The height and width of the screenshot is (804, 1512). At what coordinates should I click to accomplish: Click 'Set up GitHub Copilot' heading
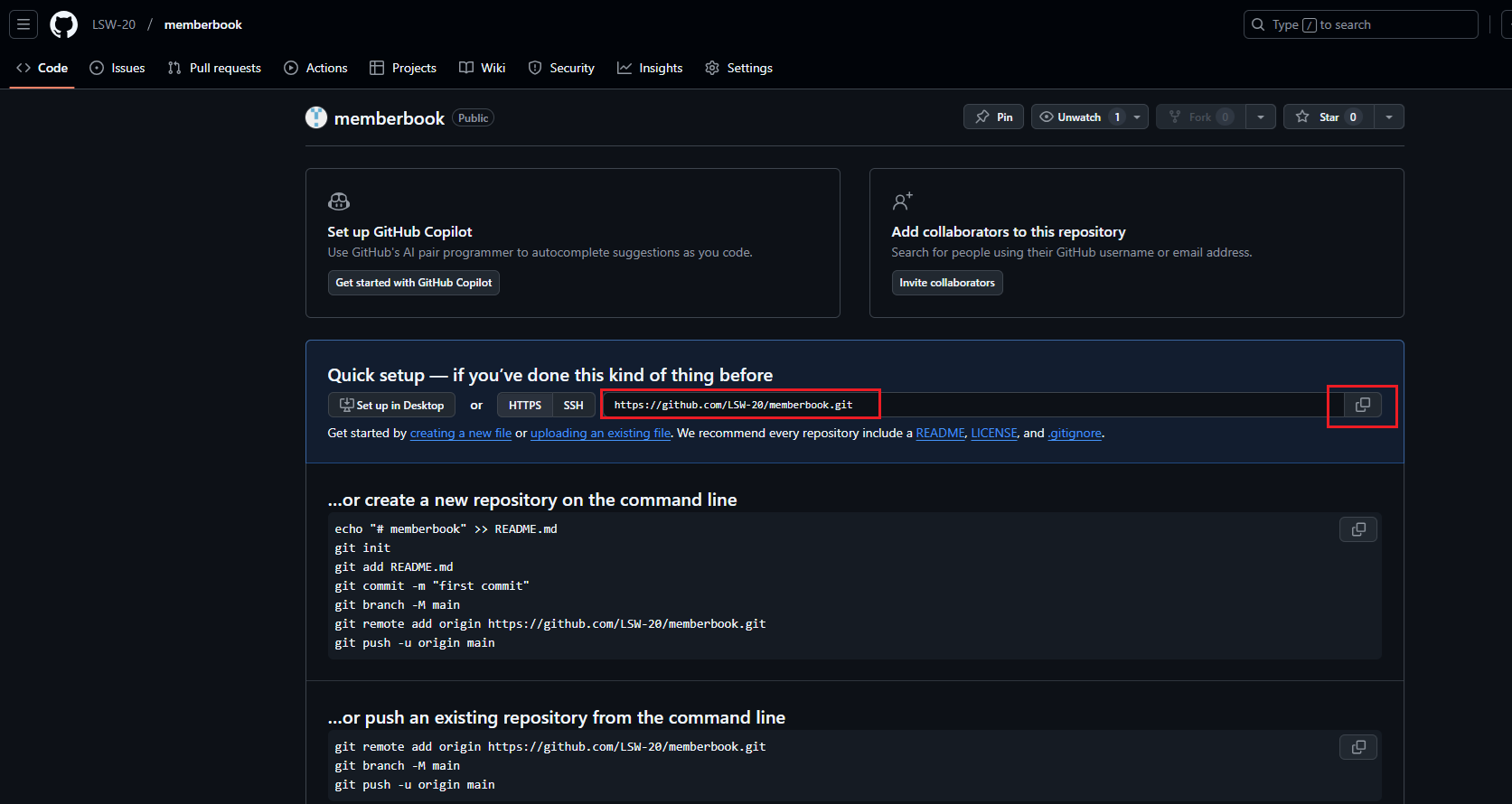399,231
